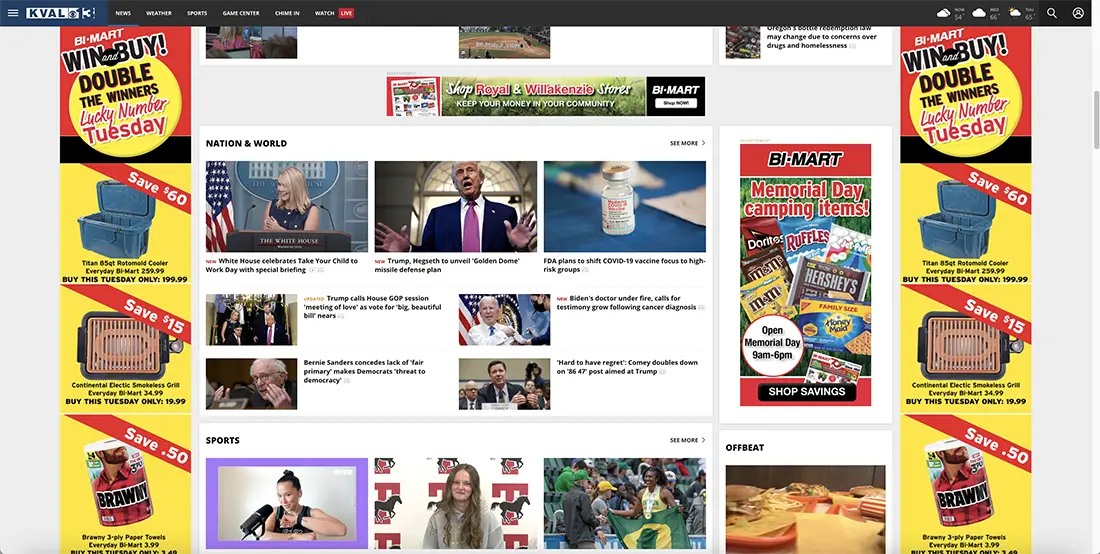Screen dimensions: 1100x554
Task: Open athlete holding green flag thumbnail
Action: pos(625,504)
